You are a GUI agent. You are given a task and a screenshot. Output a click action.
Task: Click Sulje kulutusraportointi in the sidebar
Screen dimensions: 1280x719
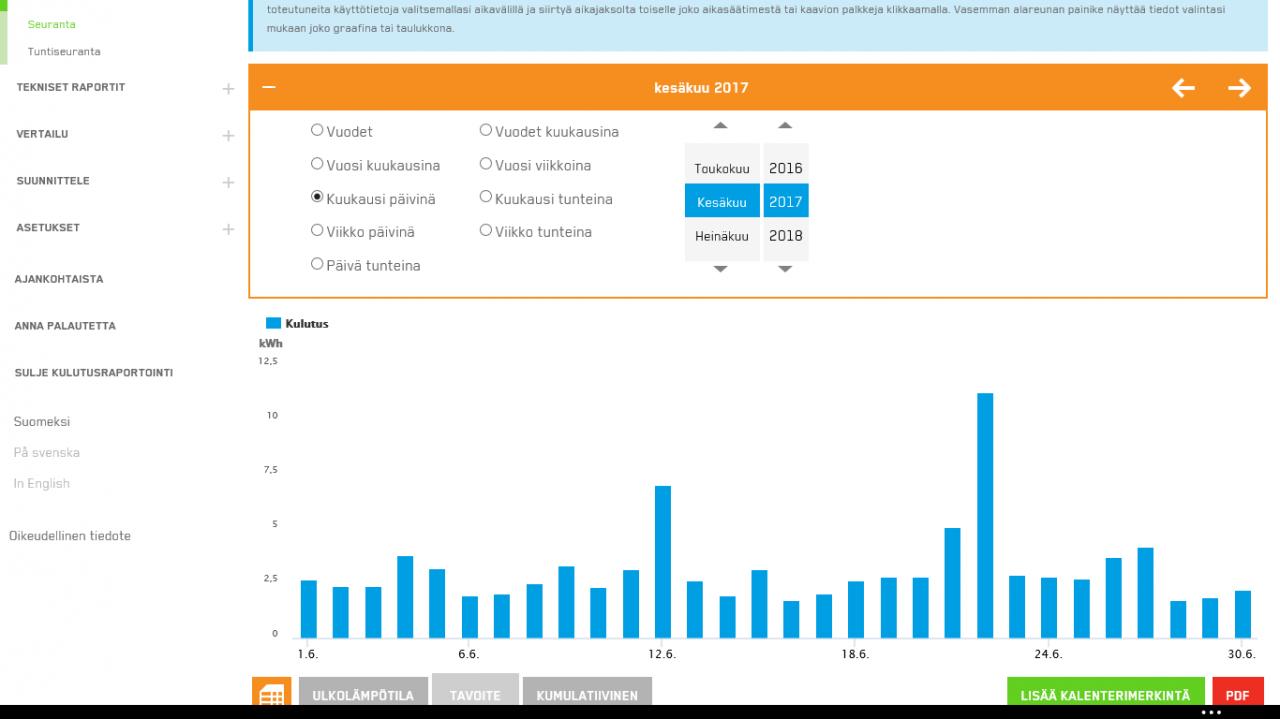click(x=94, y=373)
